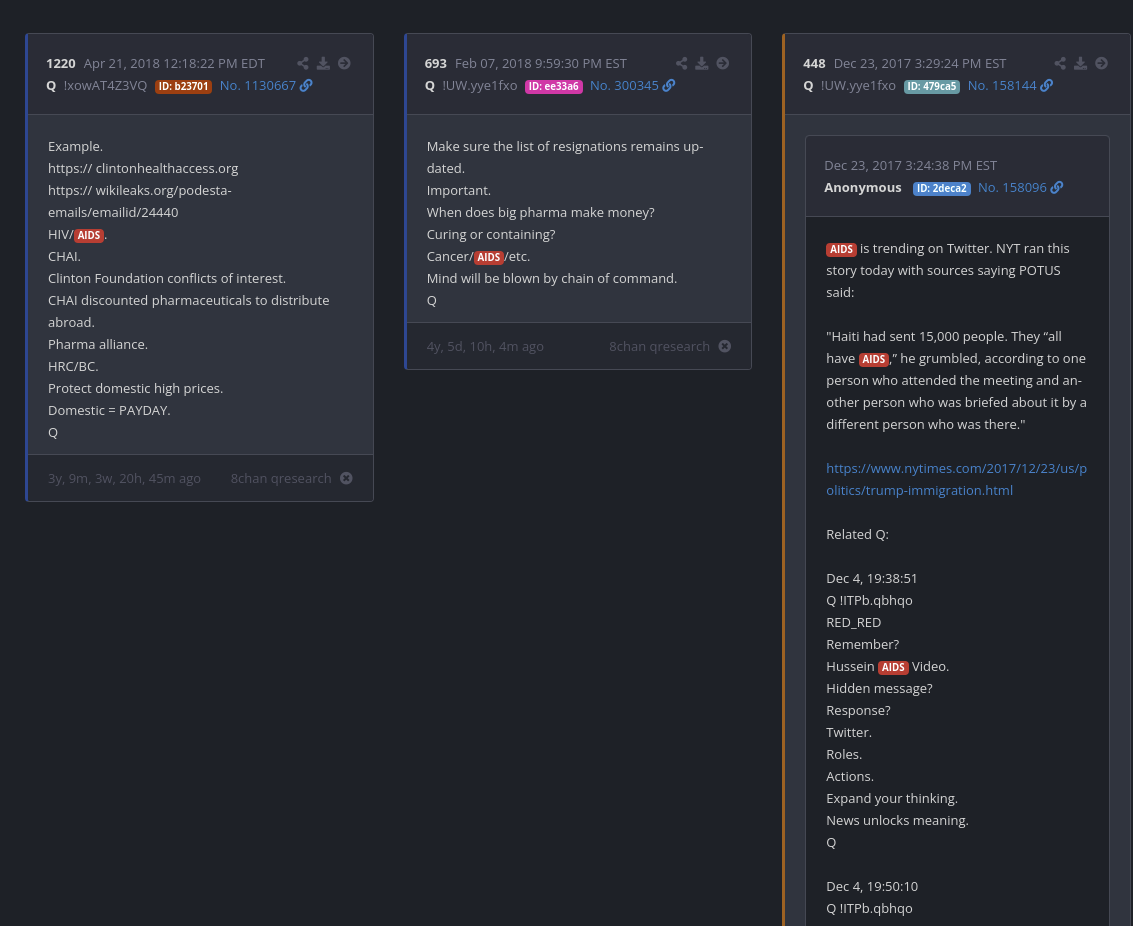The width and height of the screenshot is (1133, 926).
Task: Click the ID: ee33a6 badge
Action: point(553,86)
